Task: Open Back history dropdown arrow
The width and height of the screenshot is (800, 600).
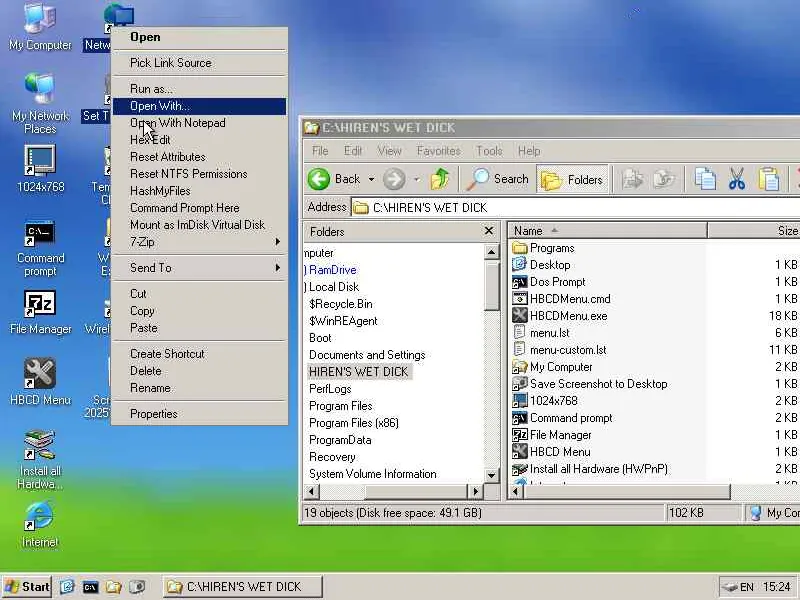Action: click(371, 179)
